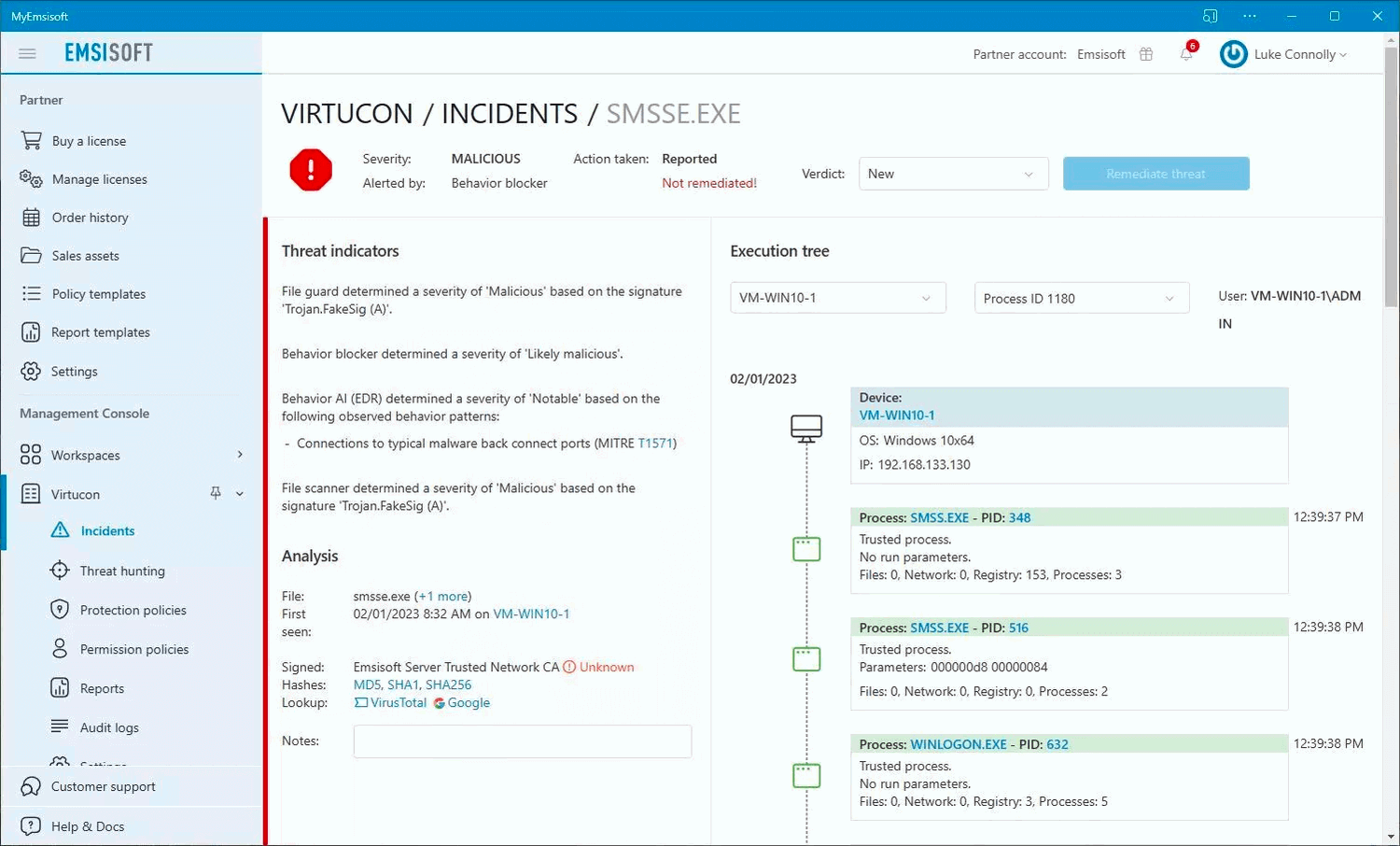Click the MD5 hash link
This screenshot has height=846, width=1400.
pyautogui.click(x=367, y=684)
